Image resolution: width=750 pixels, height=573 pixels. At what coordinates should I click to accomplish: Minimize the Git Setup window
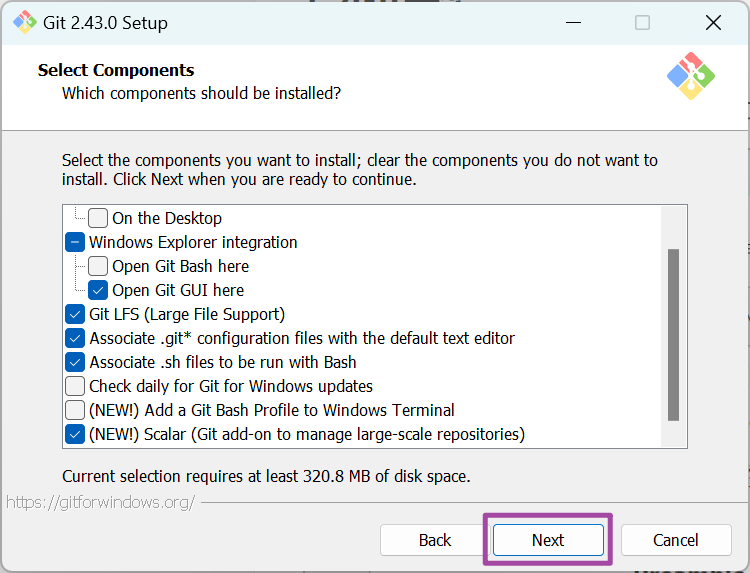(x=573, y=22)
